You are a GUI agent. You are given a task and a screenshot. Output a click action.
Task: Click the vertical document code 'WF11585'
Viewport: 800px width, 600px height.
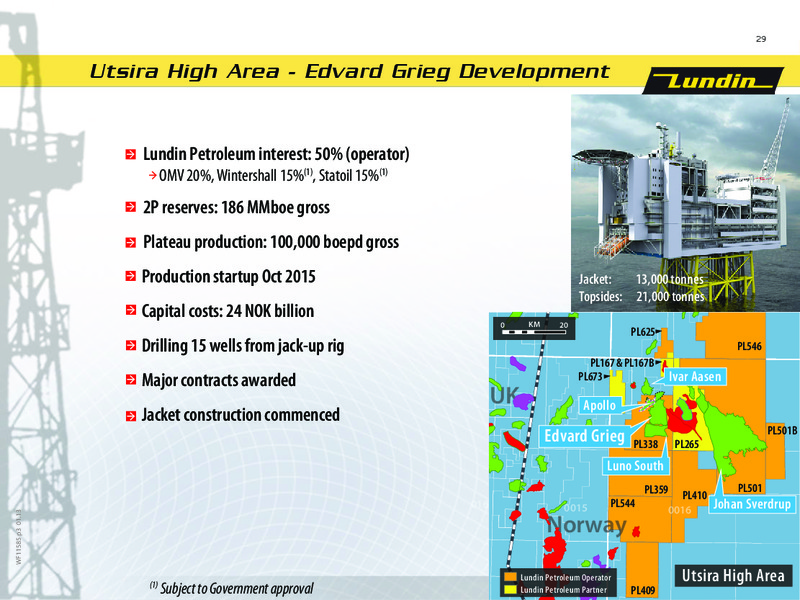[x=19, y=537]
